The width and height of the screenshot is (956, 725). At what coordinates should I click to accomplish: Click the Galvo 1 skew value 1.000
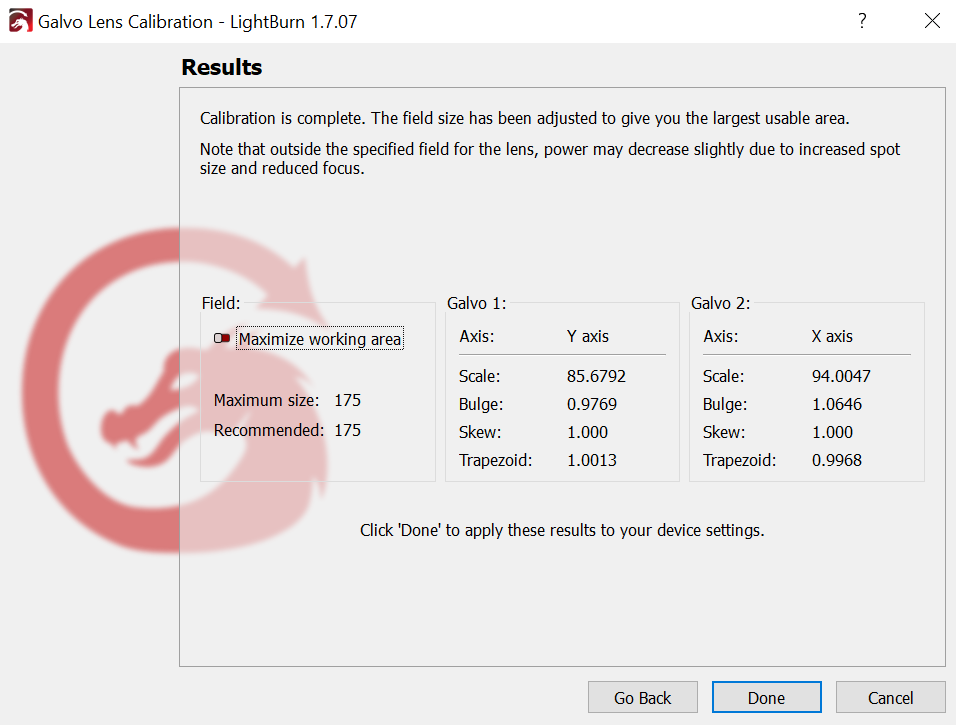pos(588,432)
